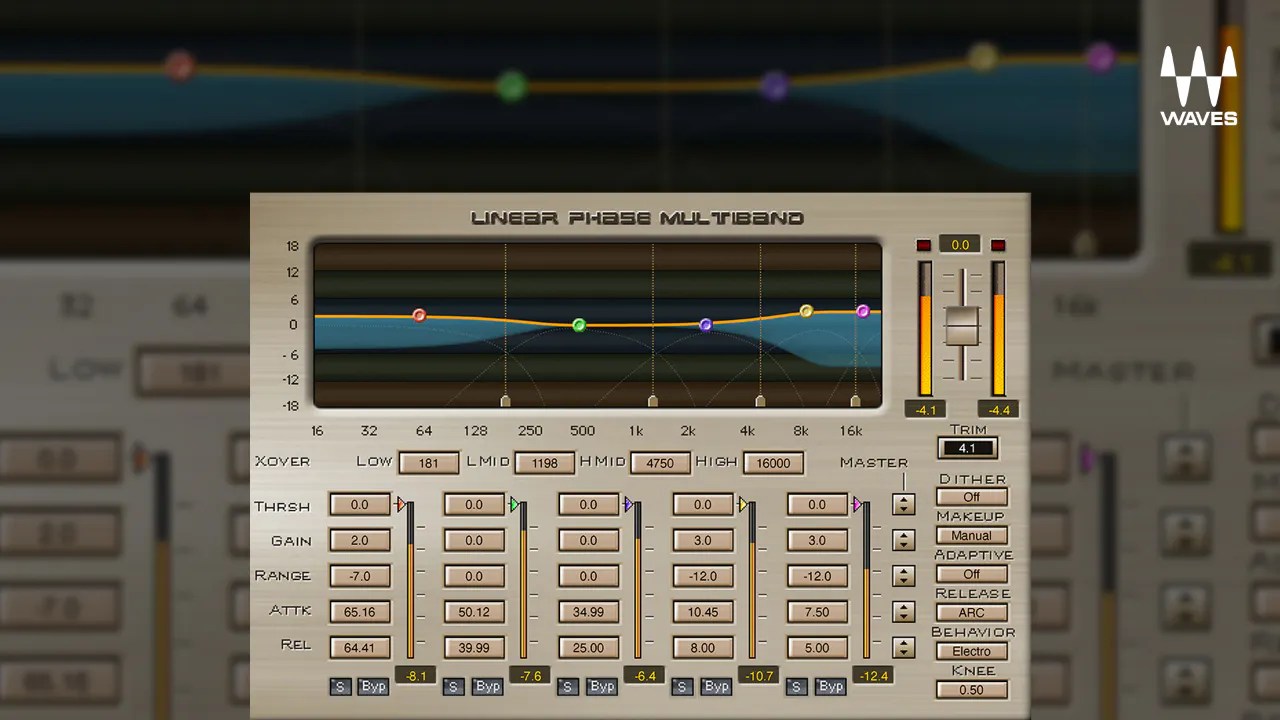
Task: Click the right red clip indicator LED
Action: [997, 245]
